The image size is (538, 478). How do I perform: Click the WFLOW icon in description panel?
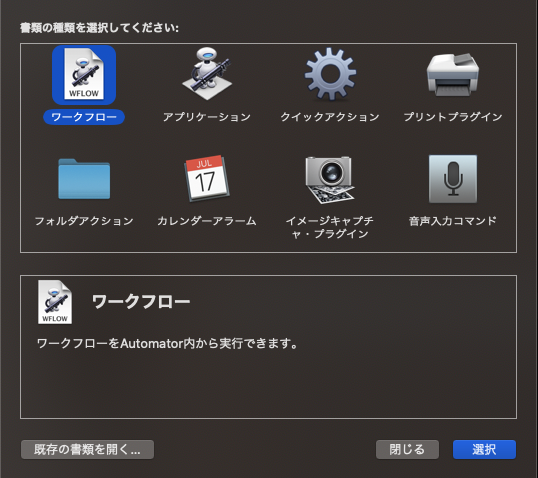pyautogui.click(x=55, y=302)
